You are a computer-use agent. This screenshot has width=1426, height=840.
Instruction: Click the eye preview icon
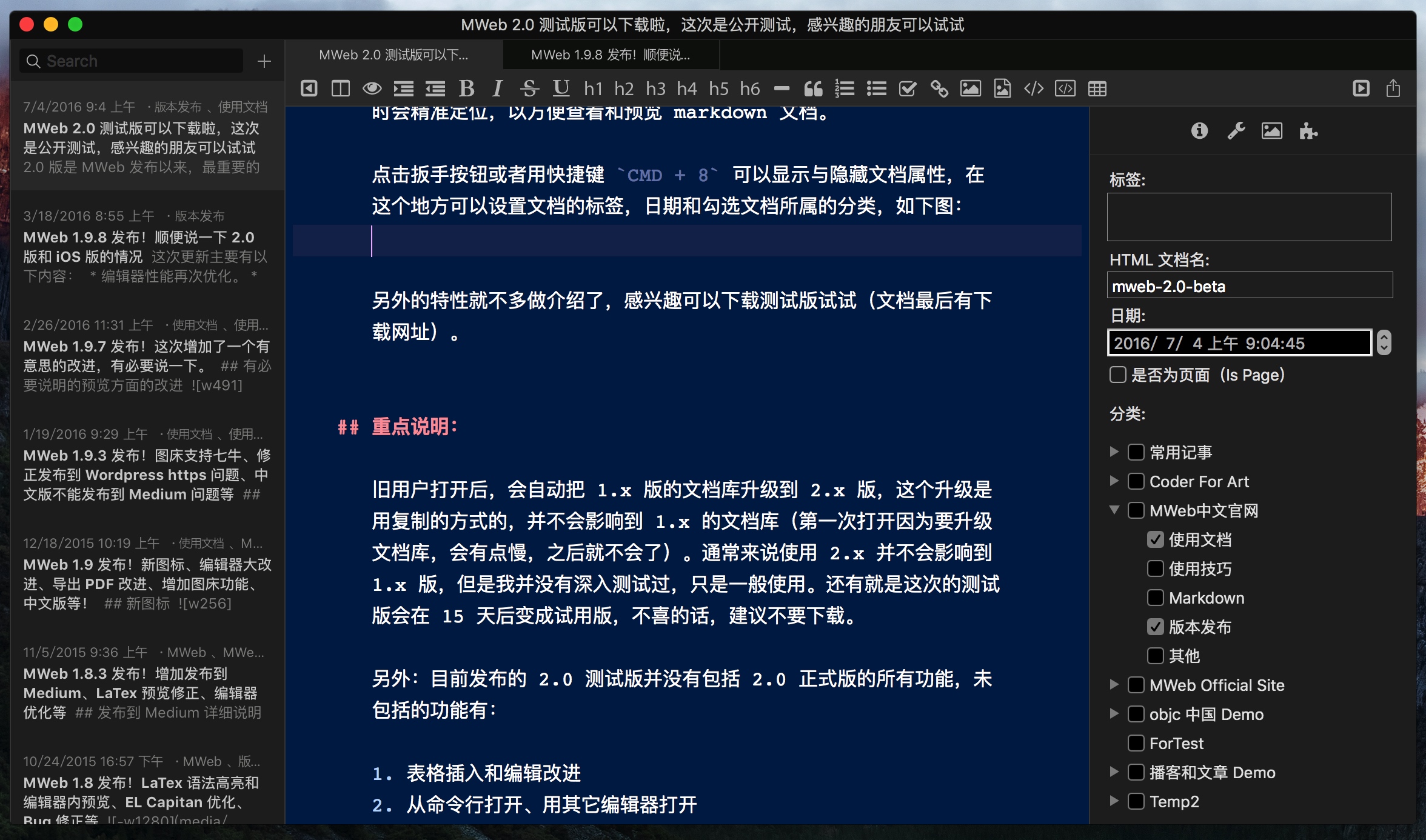click(372, 88)
